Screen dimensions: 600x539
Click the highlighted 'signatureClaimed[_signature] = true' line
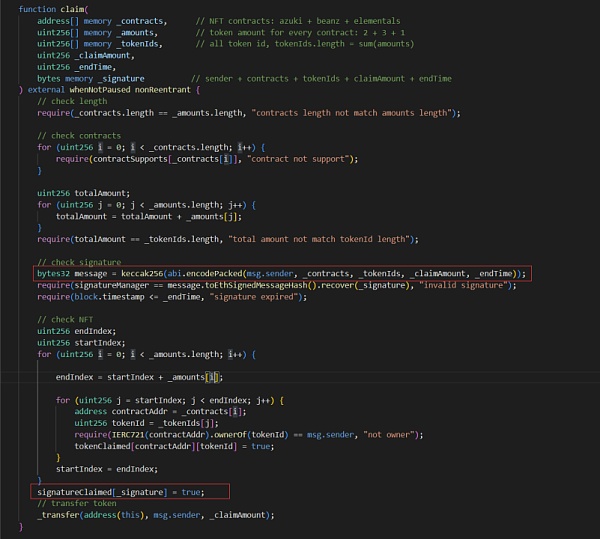(x=120, y=492)
